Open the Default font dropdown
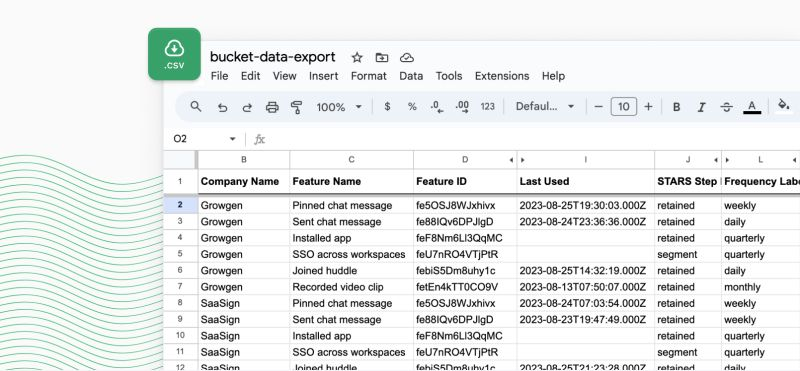 545,107
